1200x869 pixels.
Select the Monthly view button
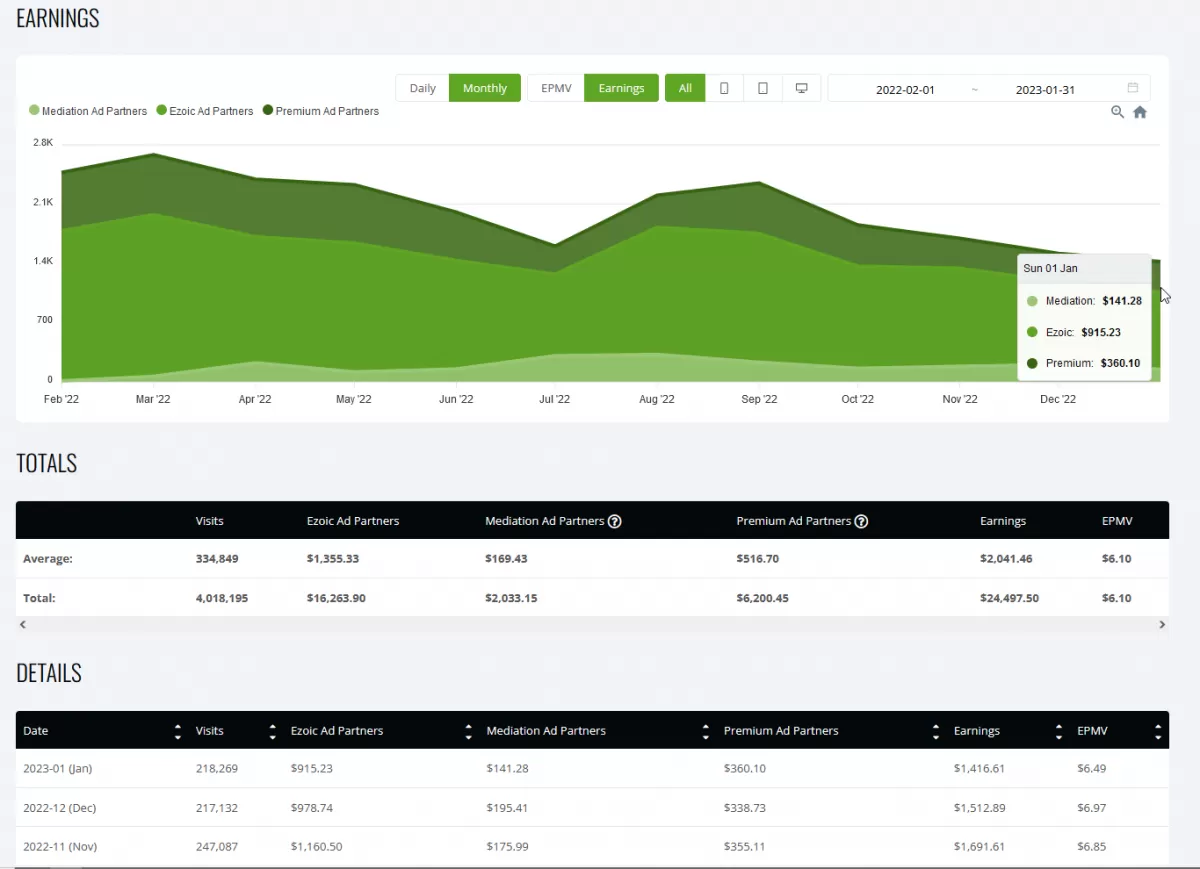485,88
